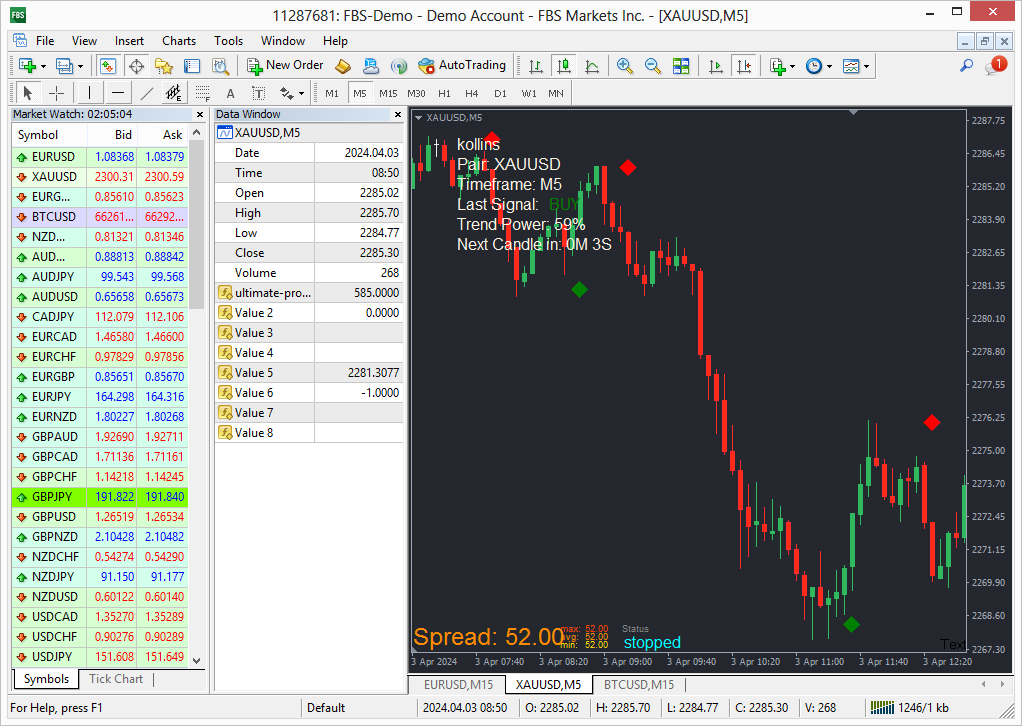Switch to the BTCUSD,M15 chart tab
This screenshot has width=1022, height=726.
click(639, 684)
